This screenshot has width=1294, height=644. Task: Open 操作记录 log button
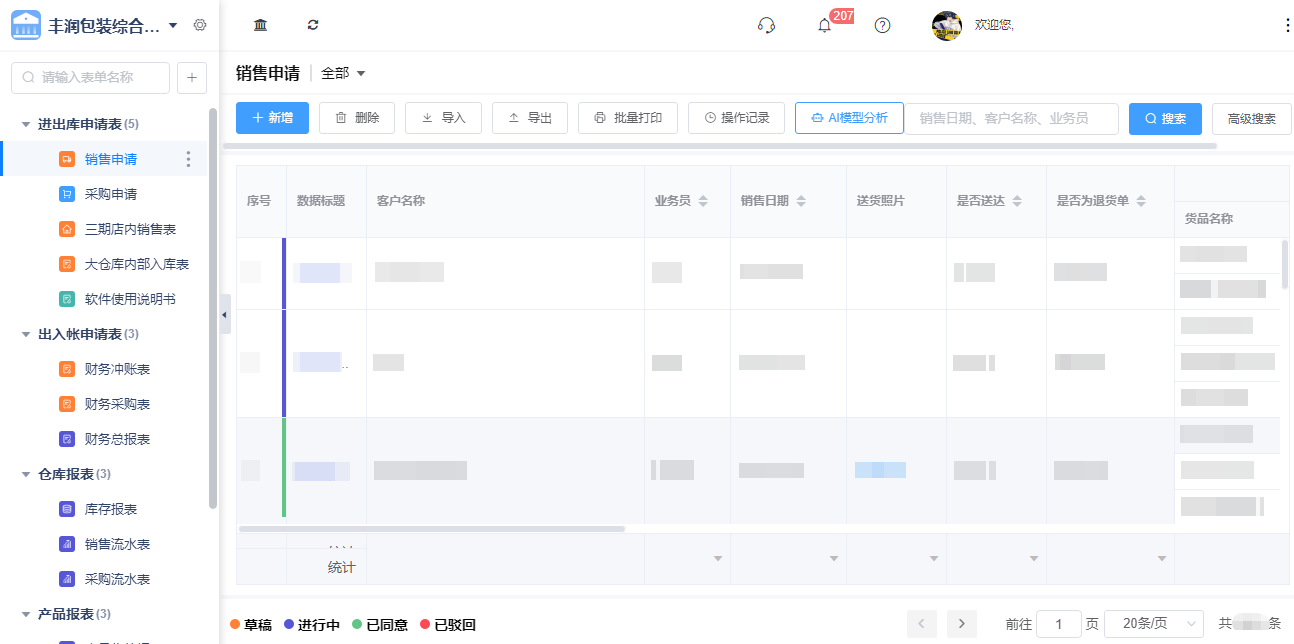coord(736,118)
